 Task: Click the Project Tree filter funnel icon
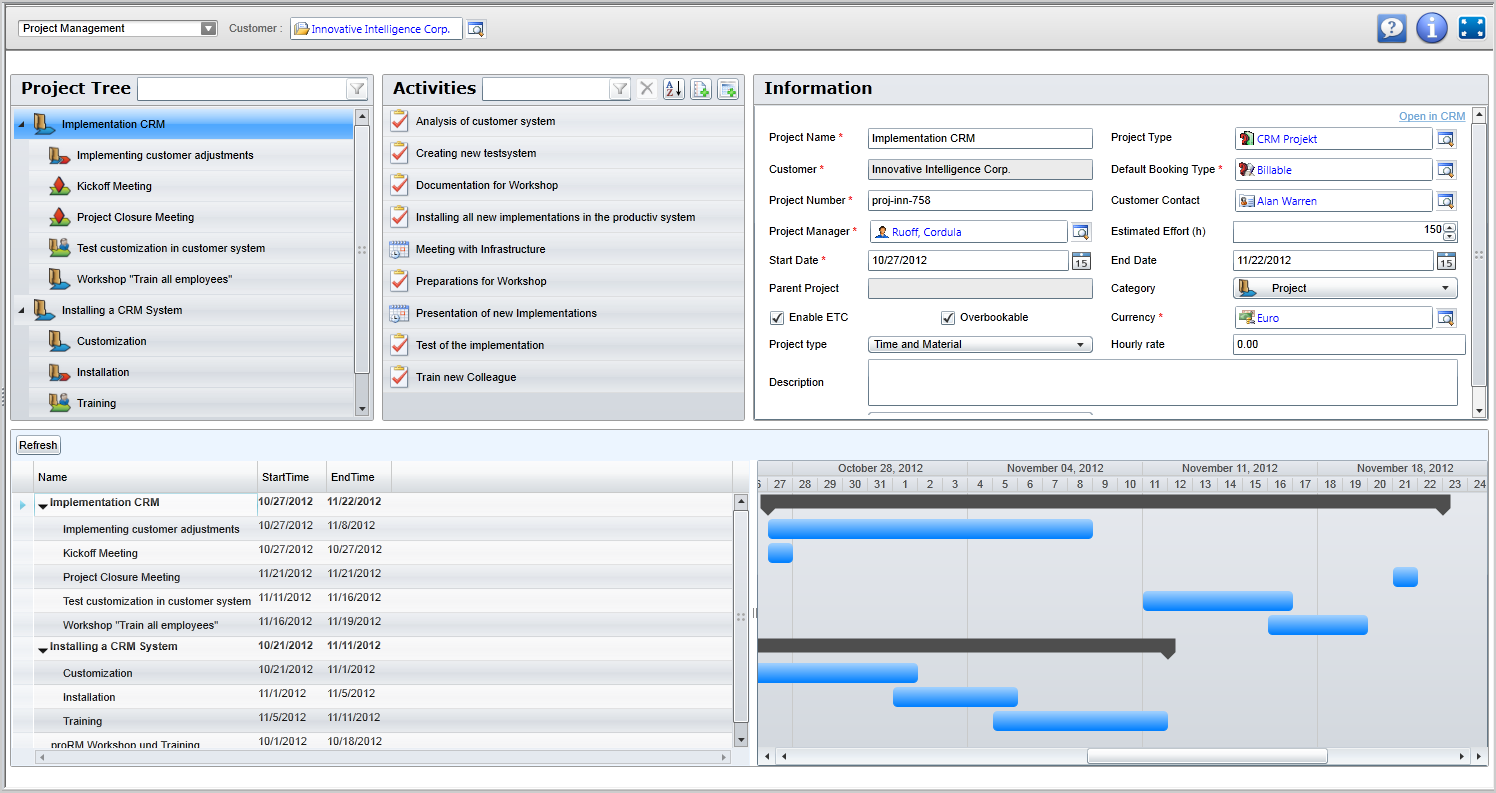click(x=357, y=89)
